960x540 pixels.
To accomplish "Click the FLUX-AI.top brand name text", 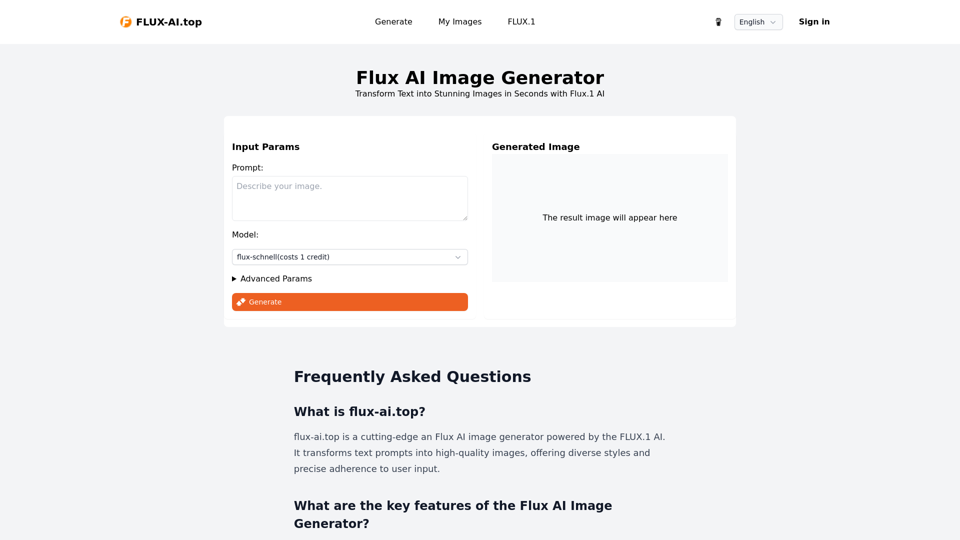I will coord(169,22).
